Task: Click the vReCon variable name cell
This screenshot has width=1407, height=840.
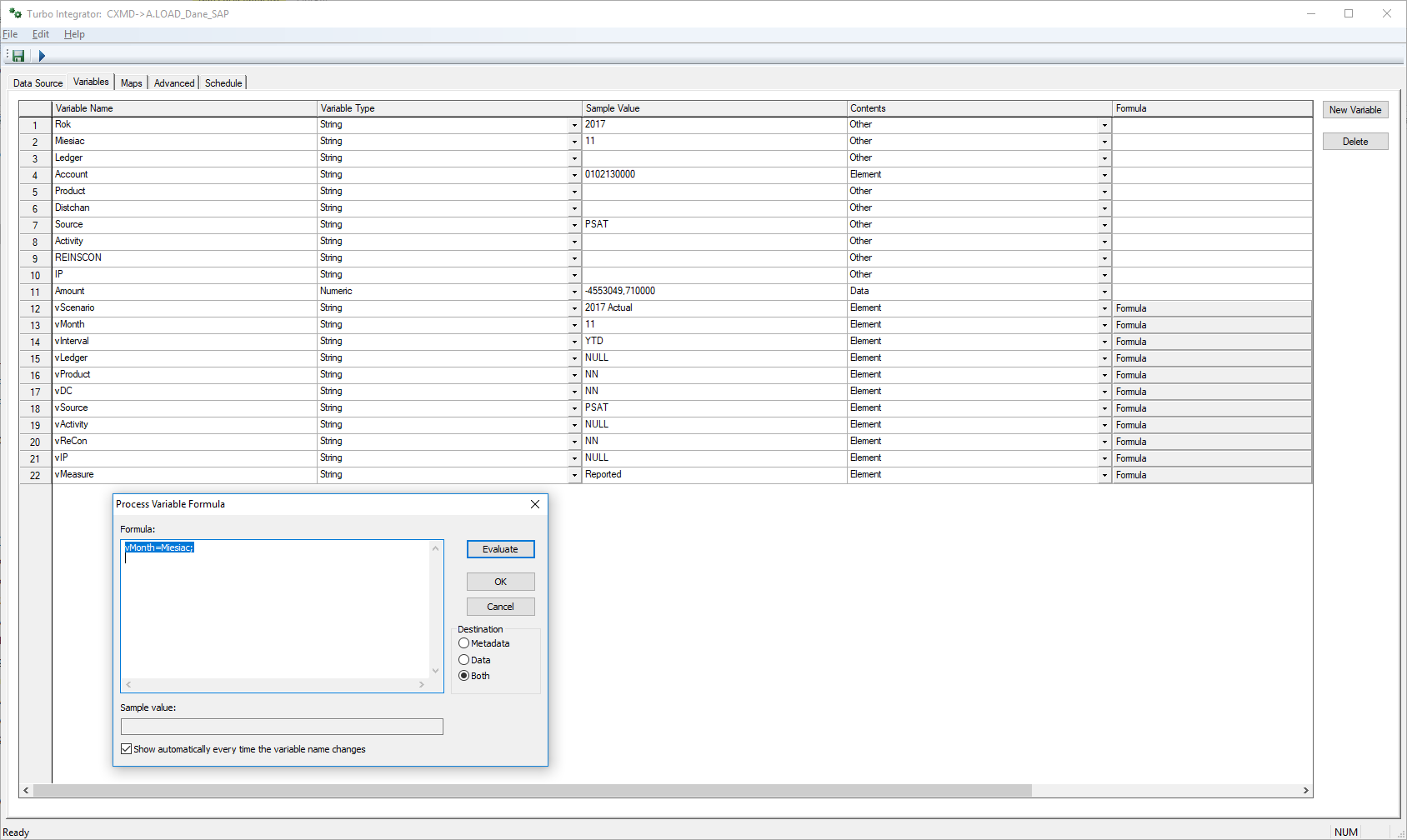Action: point(185,442)
